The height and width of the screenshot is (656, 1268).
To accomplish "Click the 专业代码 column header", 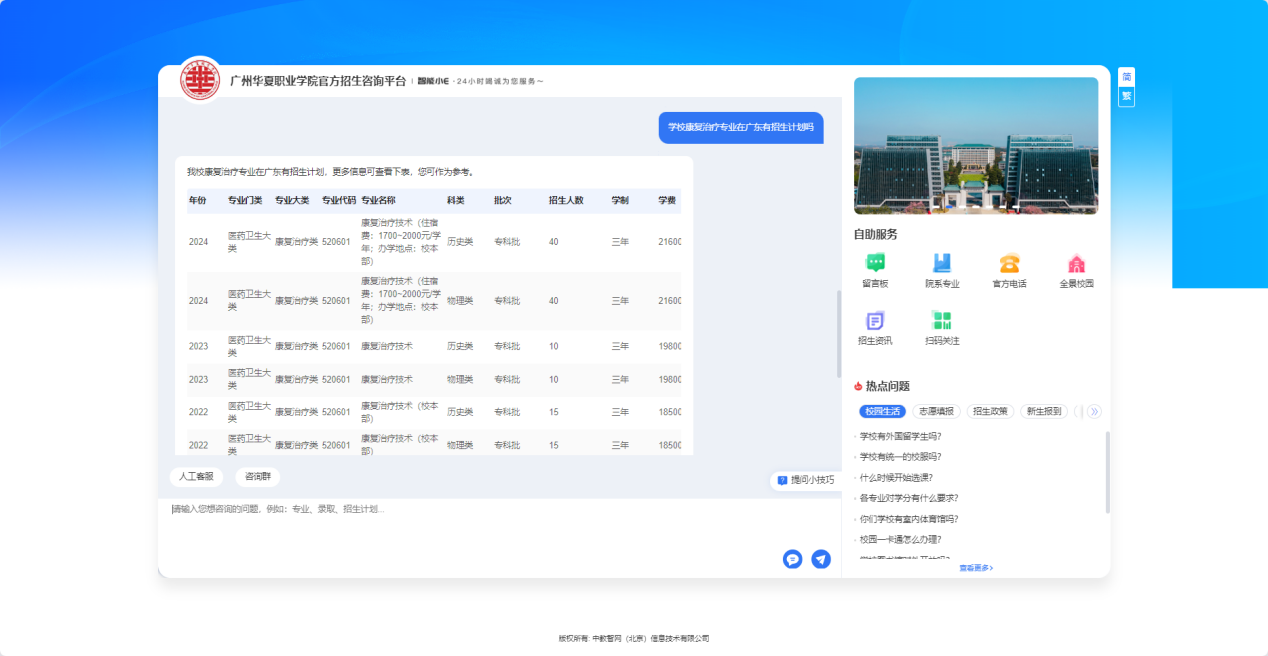I will click(339, 201).
